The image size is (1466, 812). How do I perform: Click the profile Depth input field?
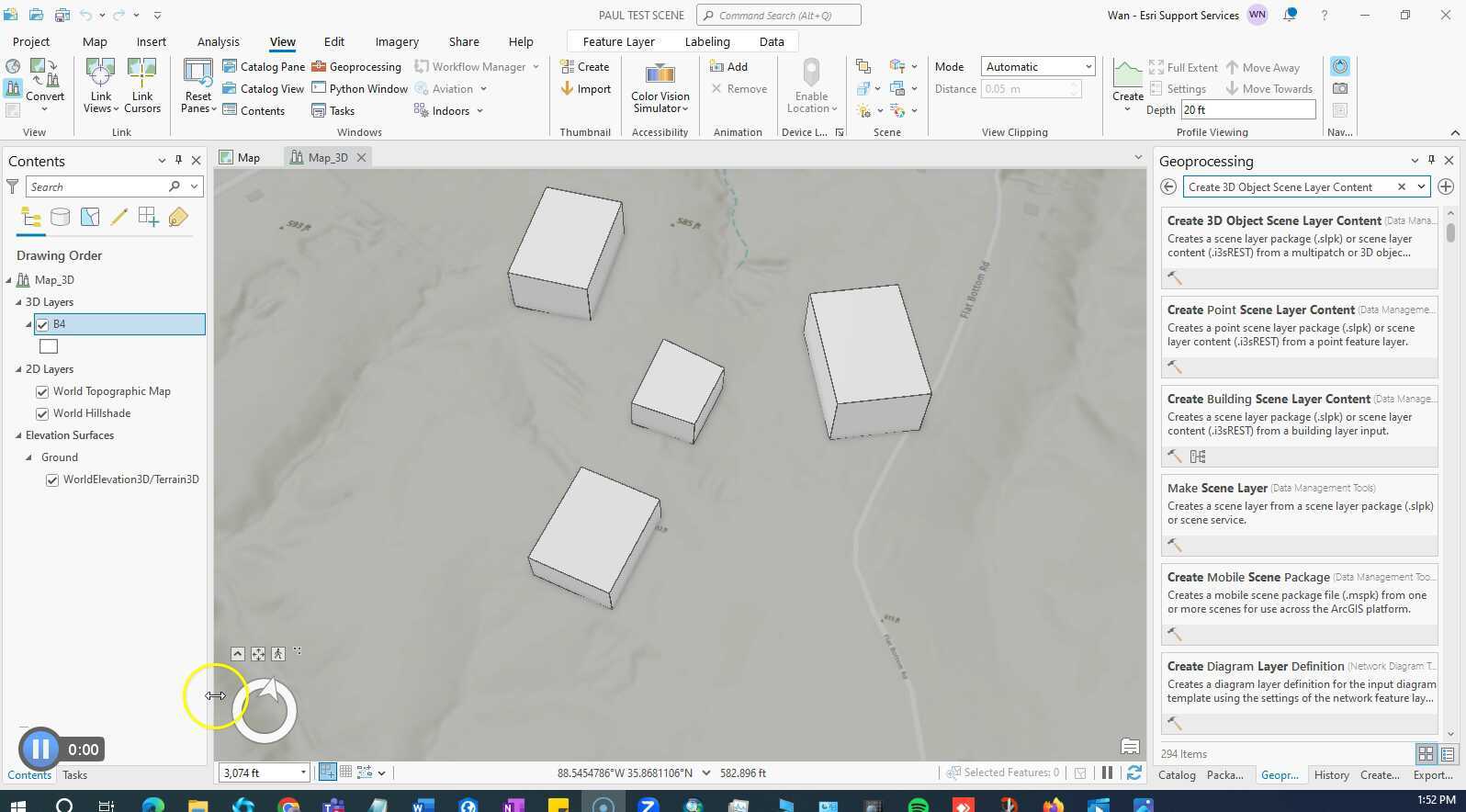click(1248, 109)
